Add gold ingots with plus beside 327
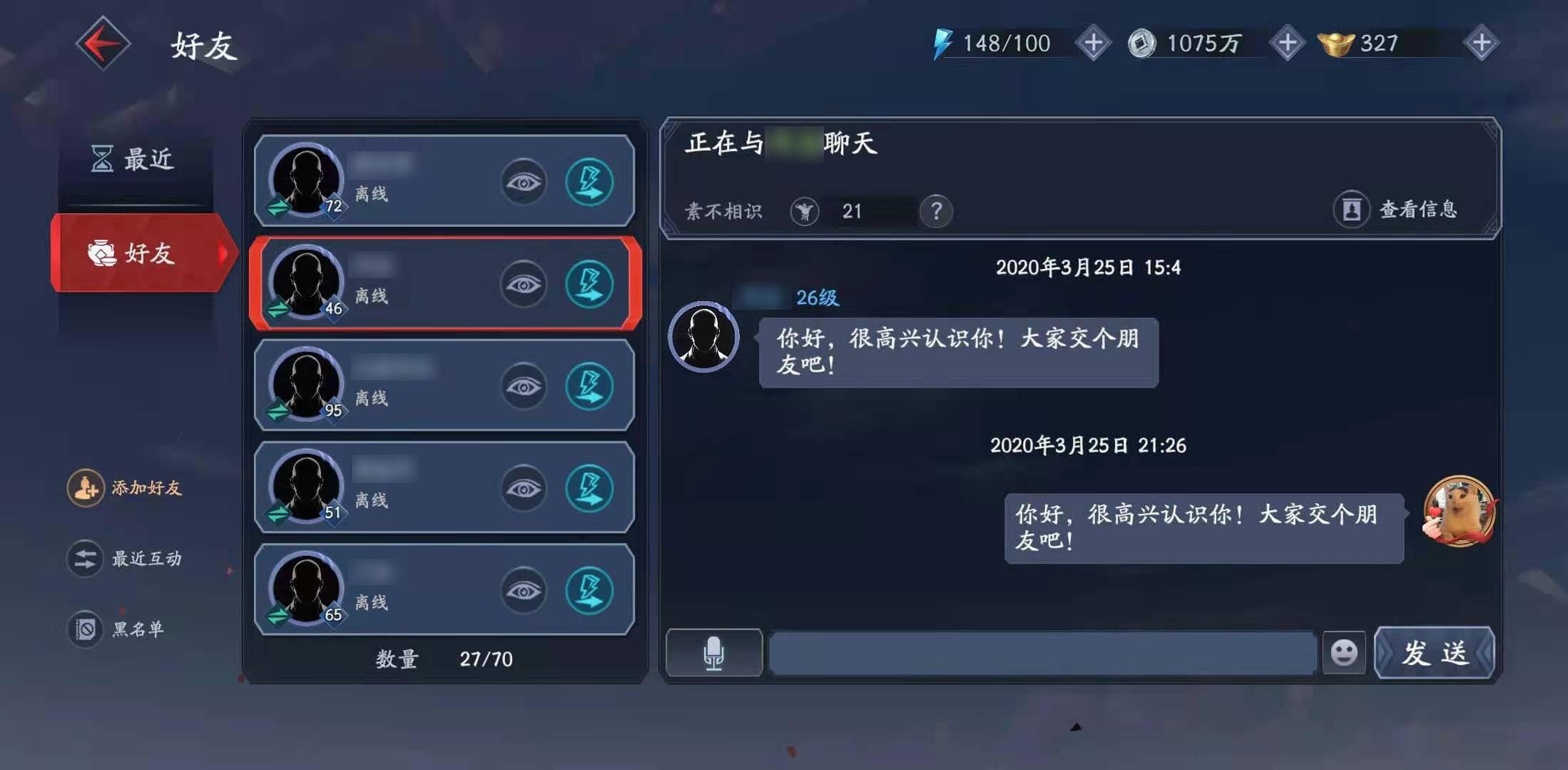1568x770 pixels. (1482, 43)
